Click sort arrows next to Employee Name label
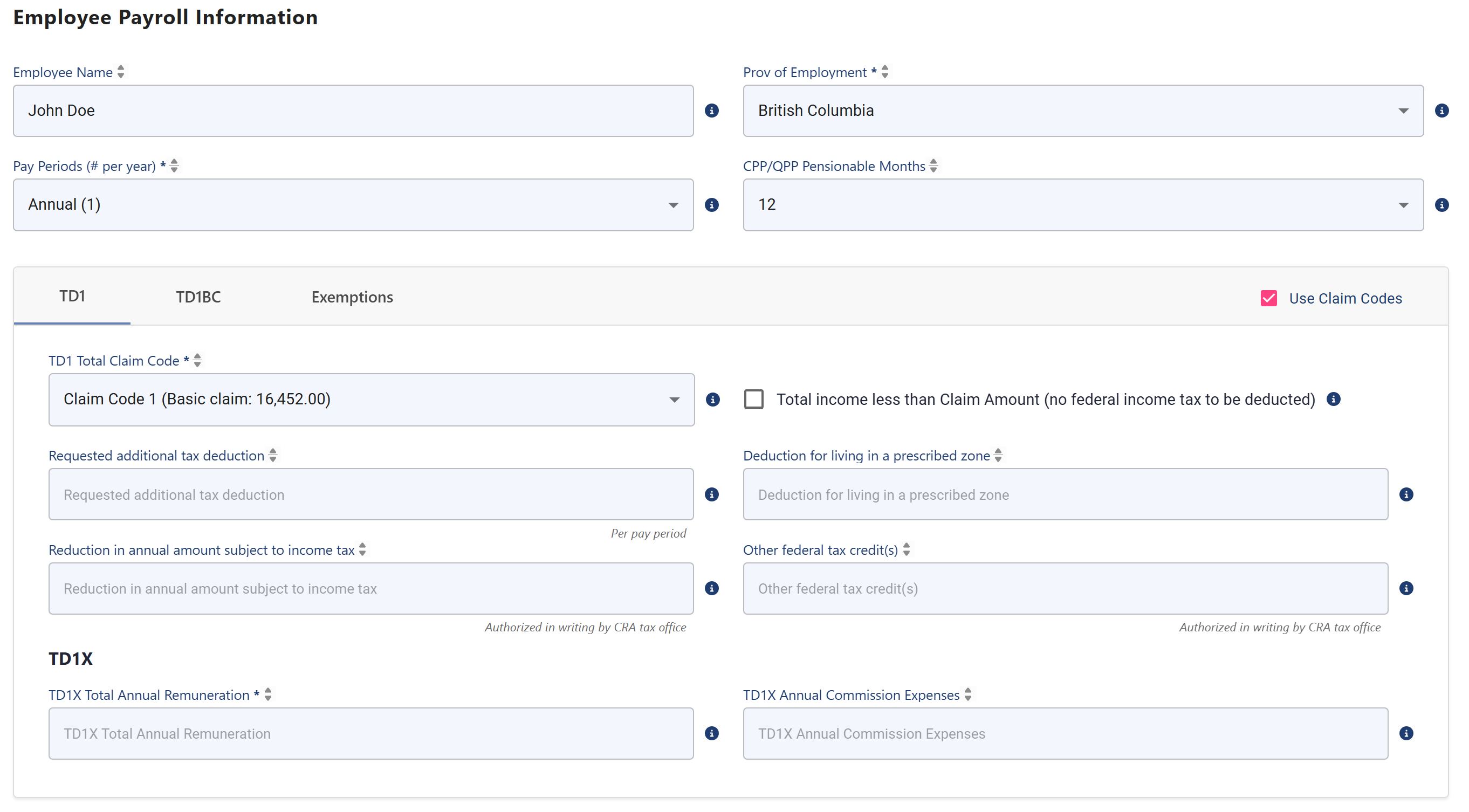Viewport: 1469px width, 812px height. 120,72
